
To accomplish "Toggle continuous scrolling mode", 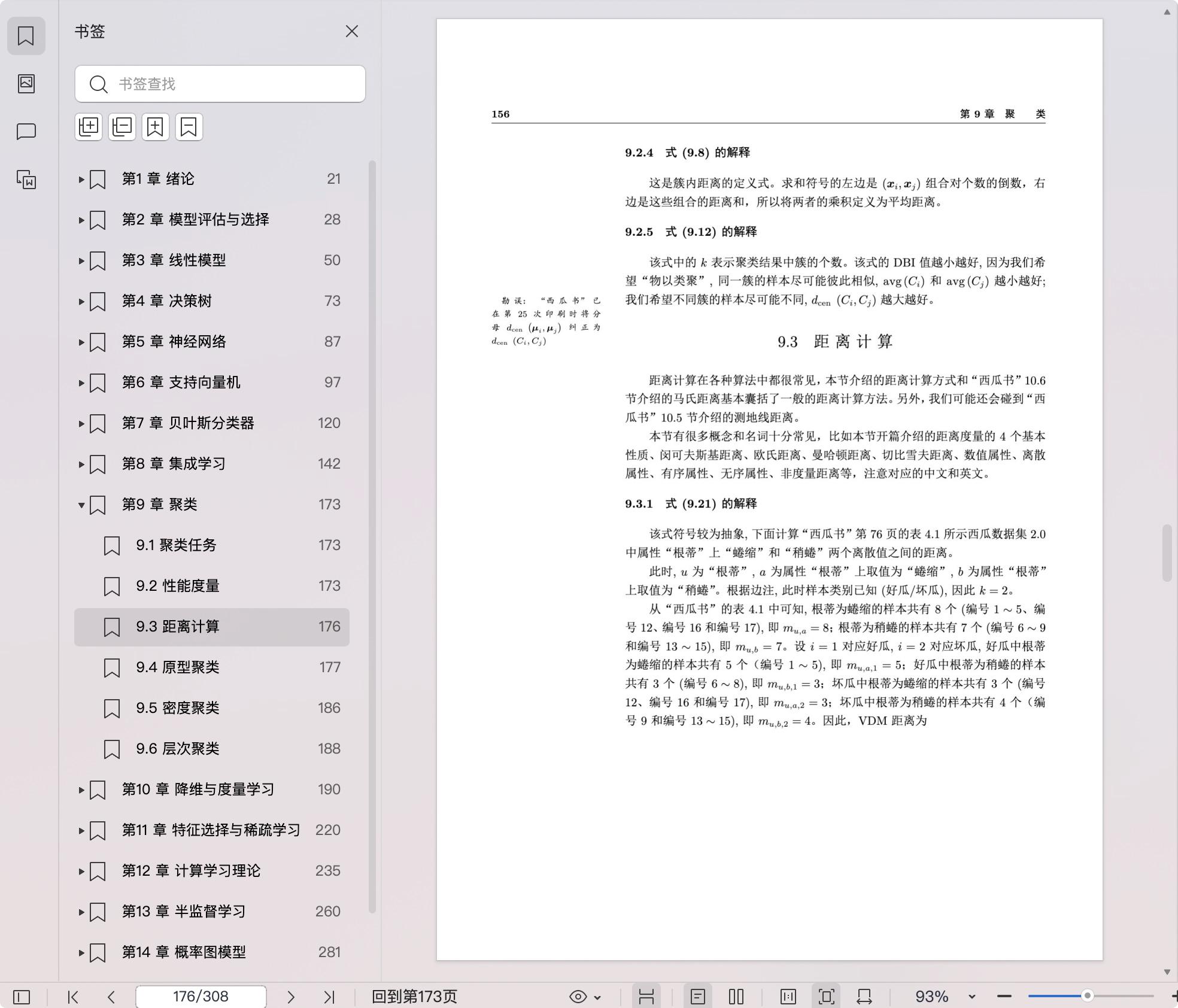I will pos(646,997).
